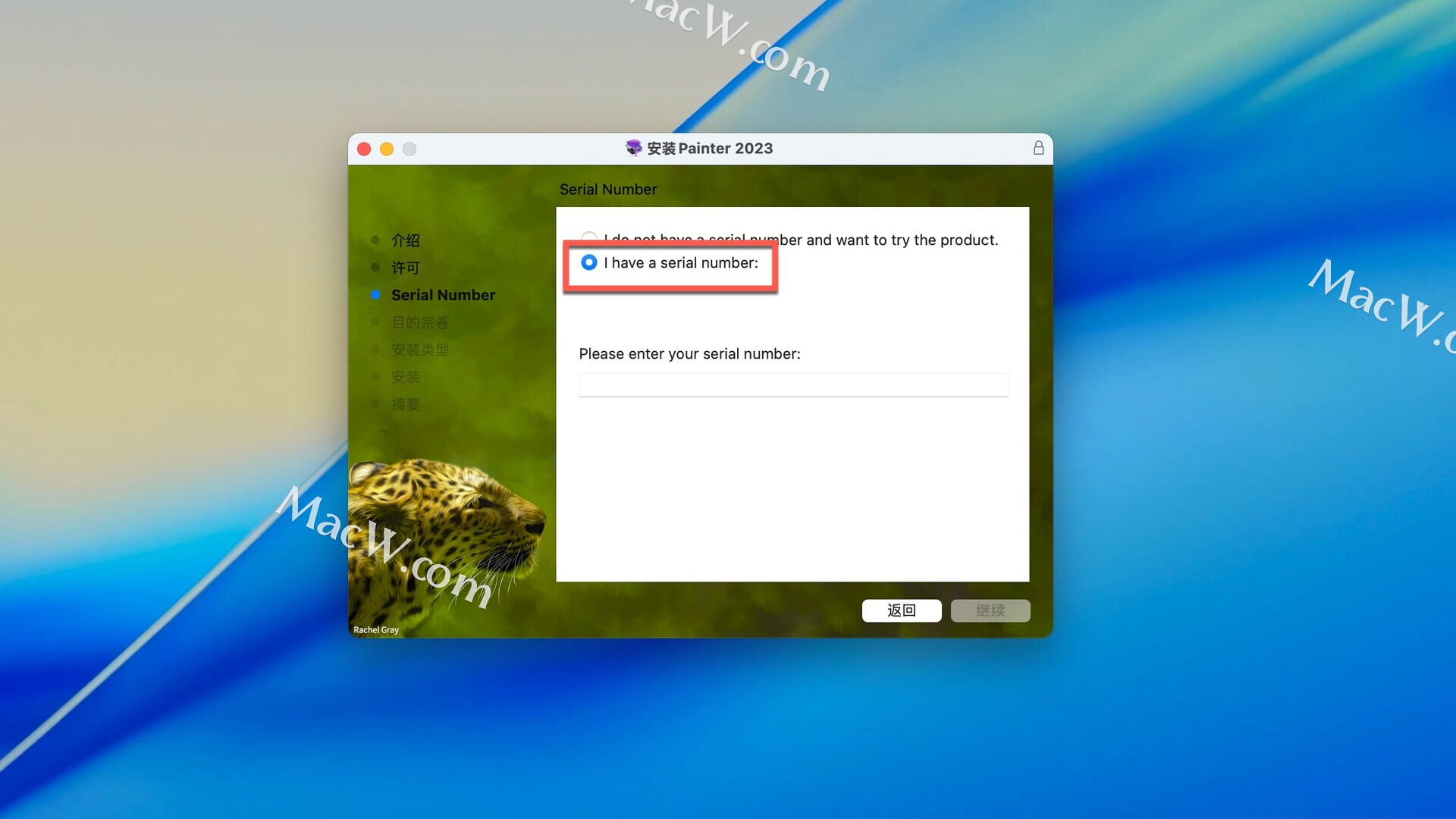This screenshot has width=1456, height=819.
Task: Click the 继续 (Continue) button
Action: point(990,610)
